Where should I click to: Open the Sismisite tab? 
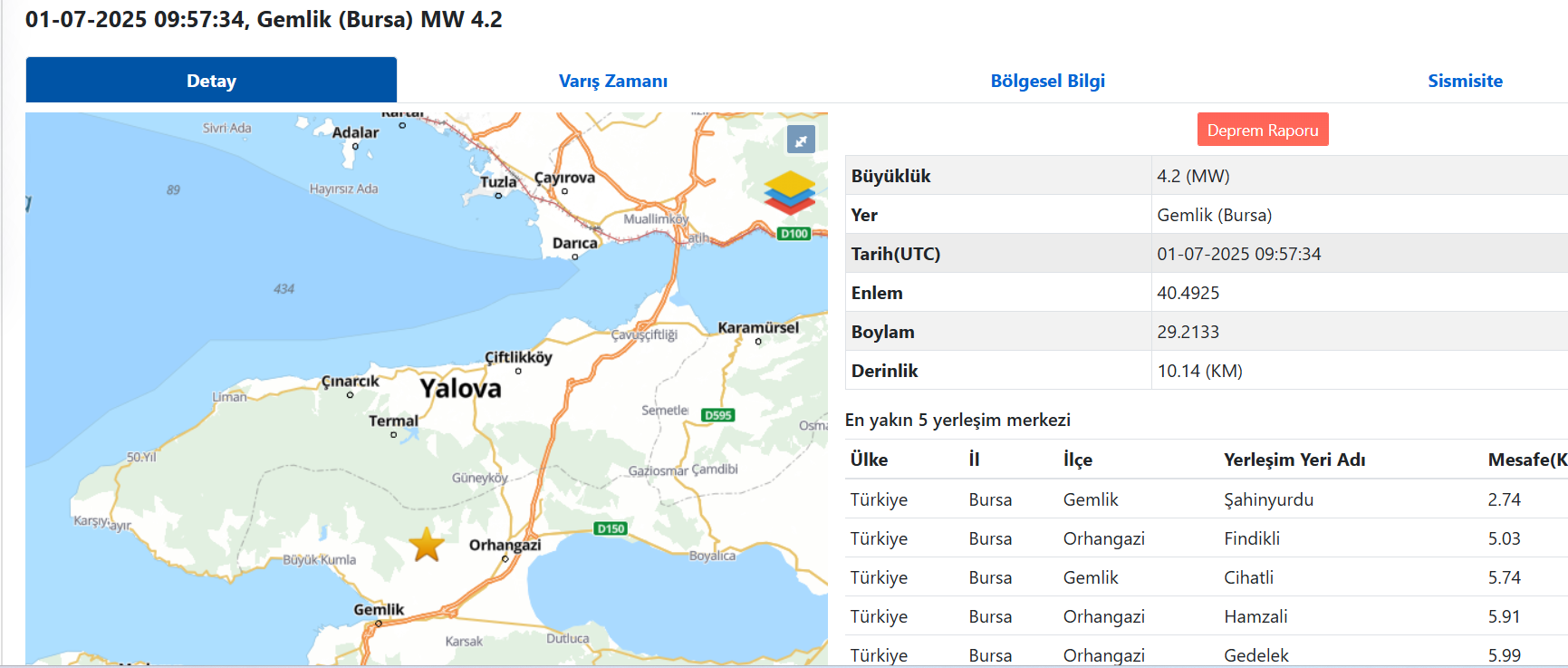point(1465,81)
